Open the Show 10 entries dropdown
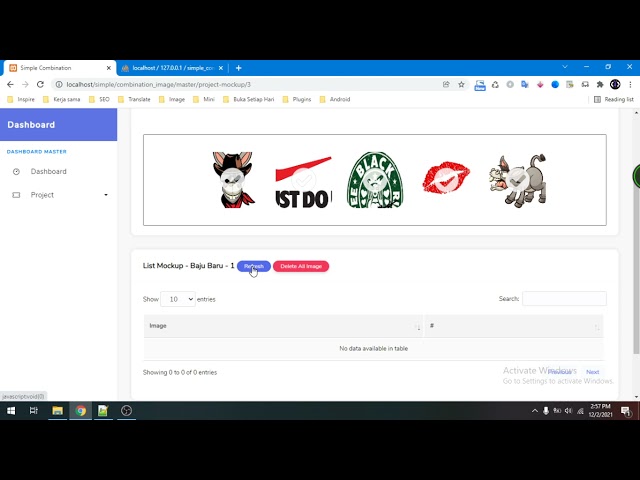The height and width of the screenshot is (480, 640). (x=178, y=299)
